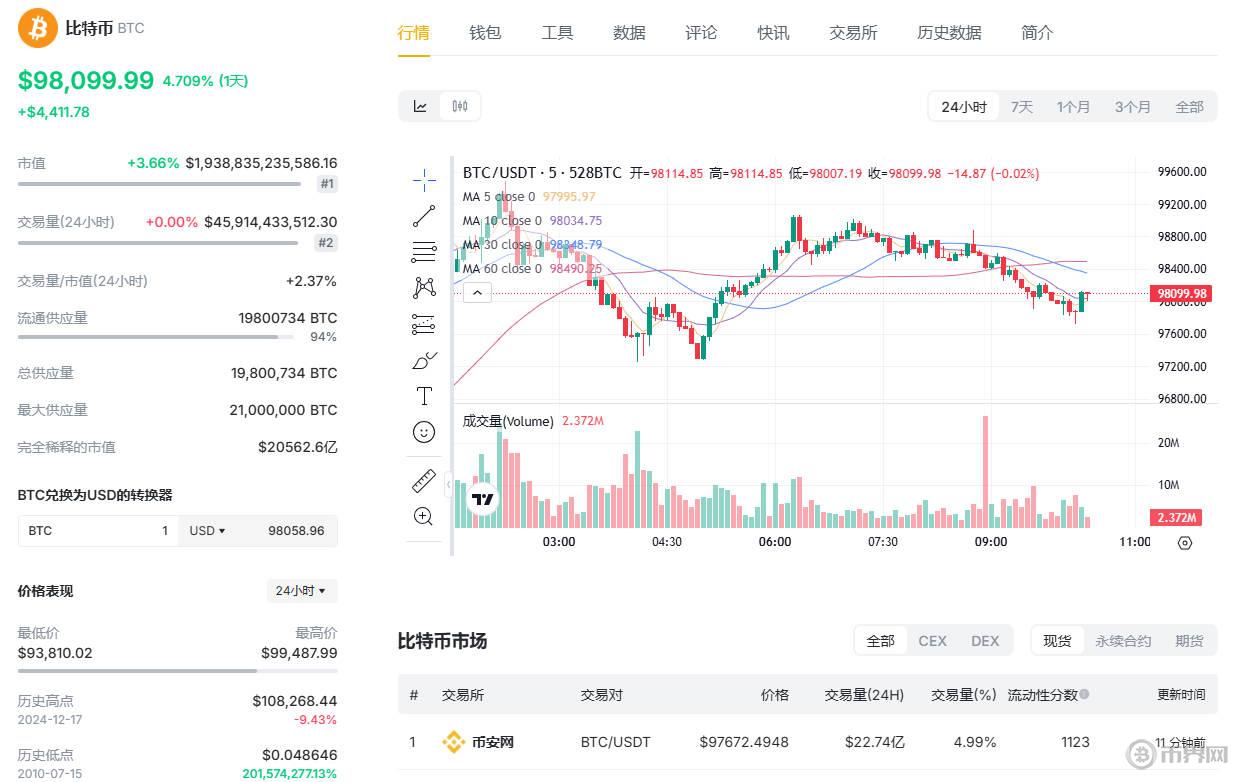Image resolution: width=1239 pixels, height=782 pixels.
Task: Select the CEX market filter
Action: pos(932,640)
